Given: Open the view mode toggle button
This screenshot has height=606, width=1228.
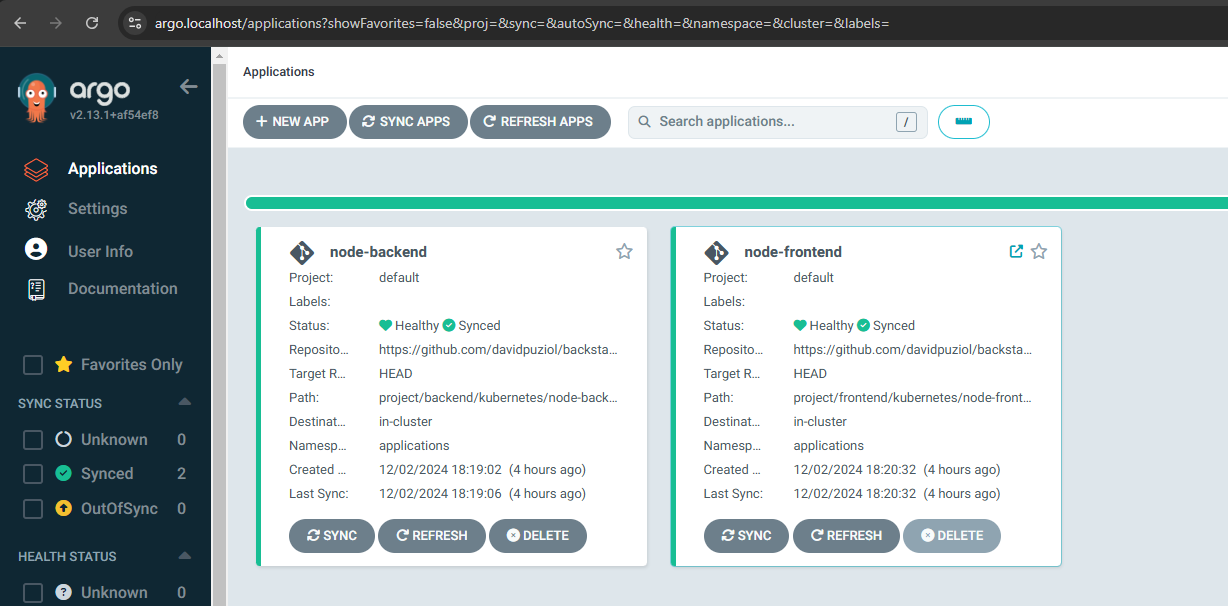Looking at the screenshot, I should [963, 122].
